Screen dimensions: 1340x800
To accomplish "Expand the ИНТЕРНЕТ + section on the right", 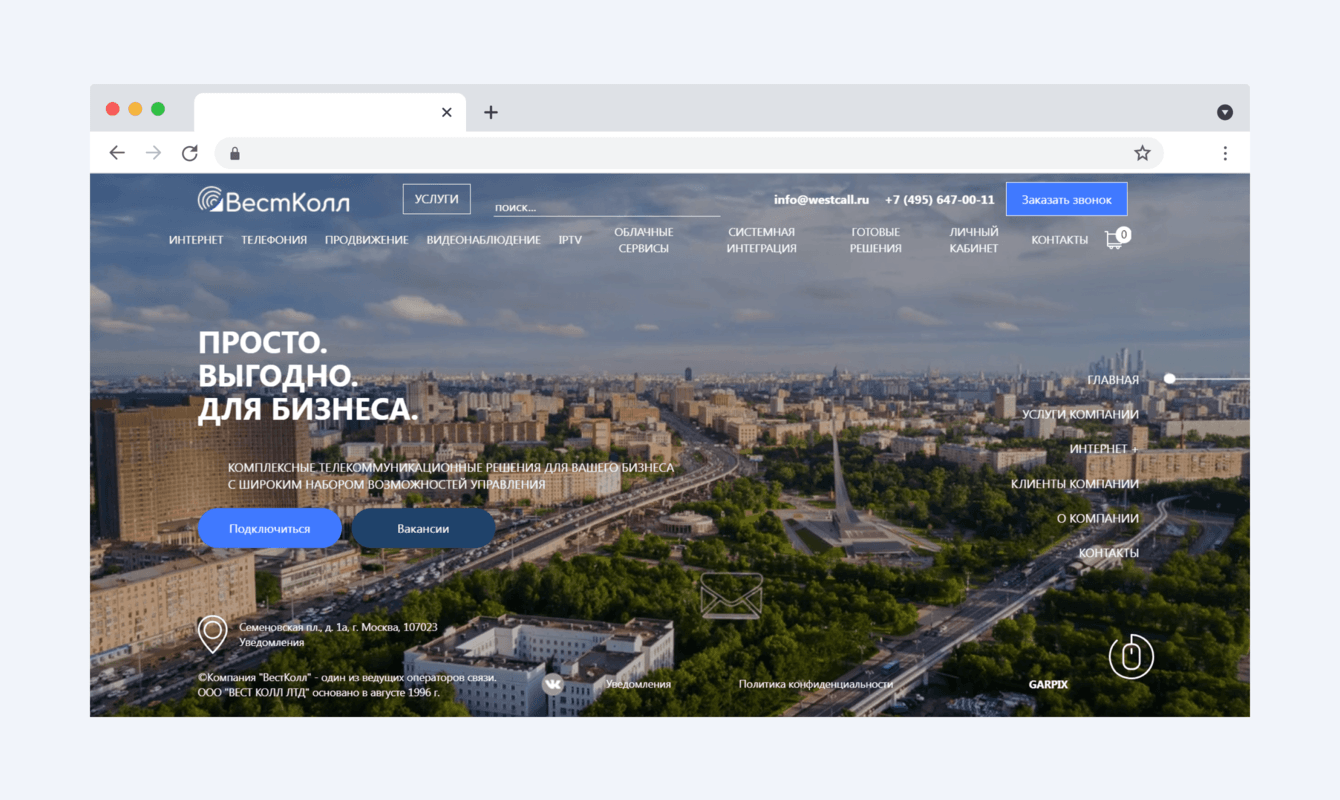I will tap(1102, 448).
